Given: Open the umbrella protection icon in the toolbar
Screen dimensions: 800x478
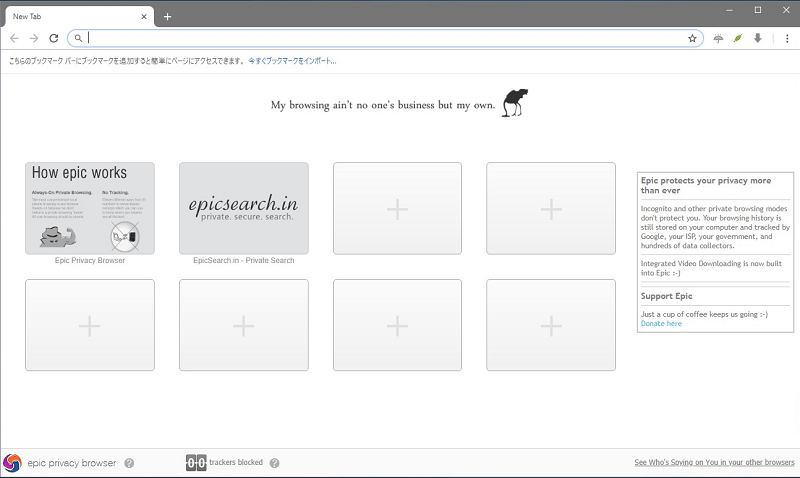Looking at the screenshot, I should pos(718,38).
